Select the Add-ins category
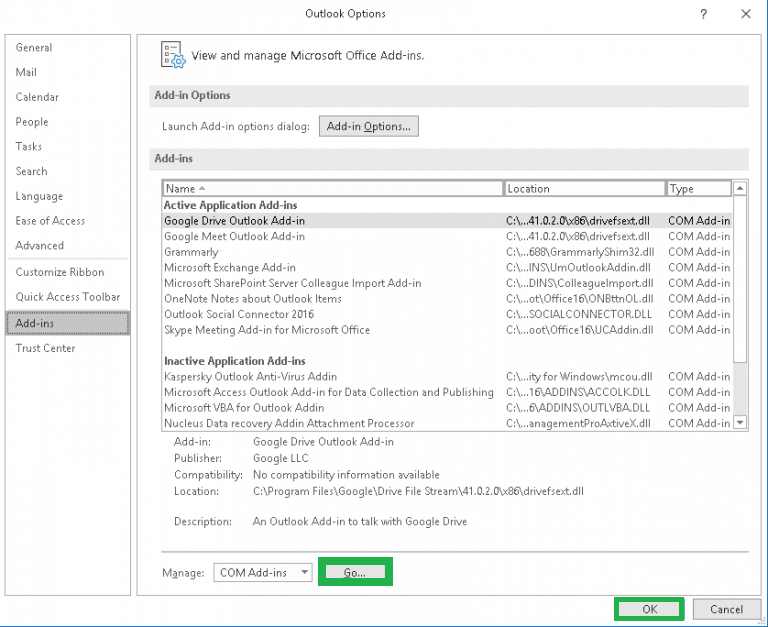768x627 pixels. pos(68,323)
